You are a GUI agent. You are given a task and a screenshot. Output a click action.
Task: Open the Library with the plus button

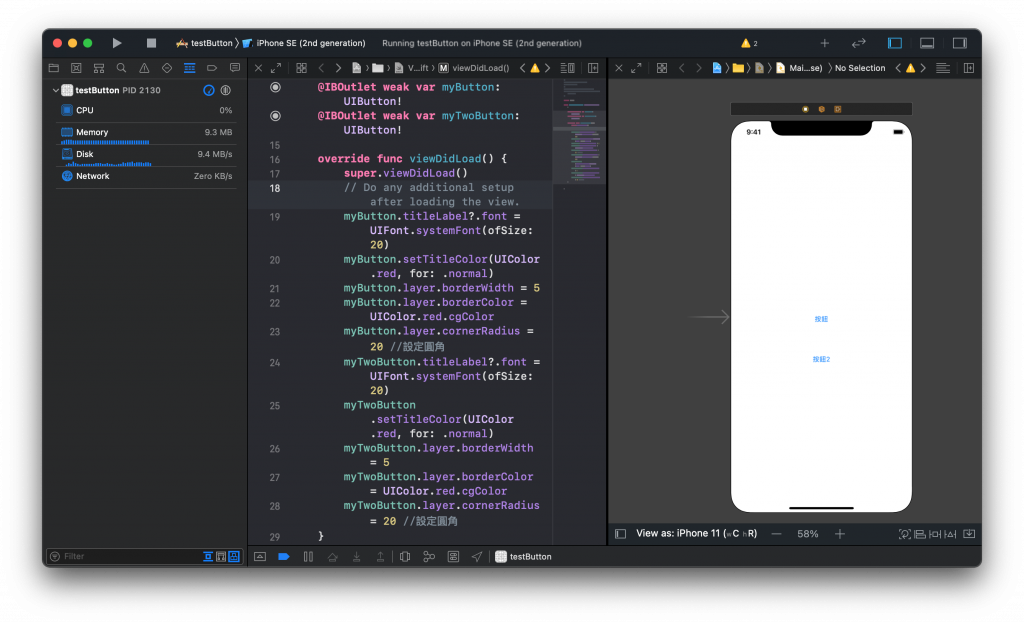[x=824, y=43]
